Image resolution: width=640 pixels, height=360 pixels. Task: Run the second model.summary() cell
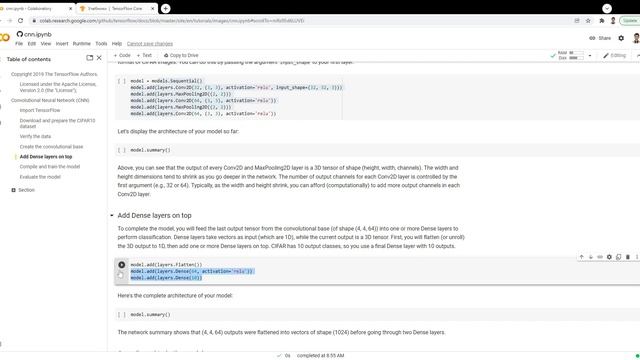pyautogui.click(x=122, y=315)
